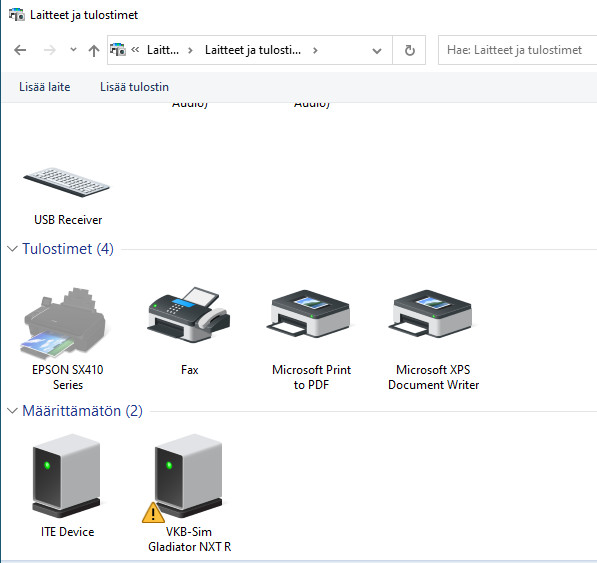Click the 'Tulostimet (4)' group header
The width and height of the screenshot is (597, 563).
click(x=68, y=249)
